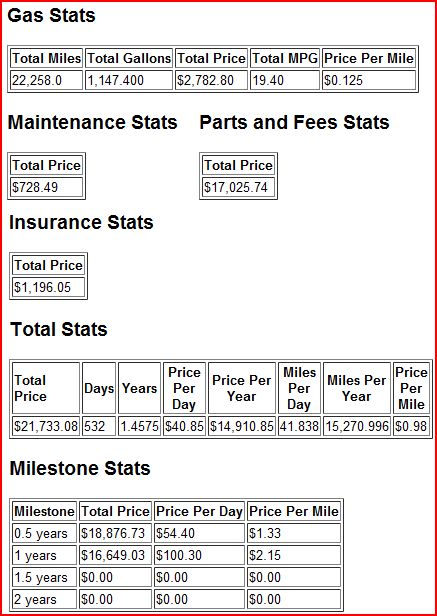
Task: Select the Total Gallons header cell
Action: pos(129,59)
